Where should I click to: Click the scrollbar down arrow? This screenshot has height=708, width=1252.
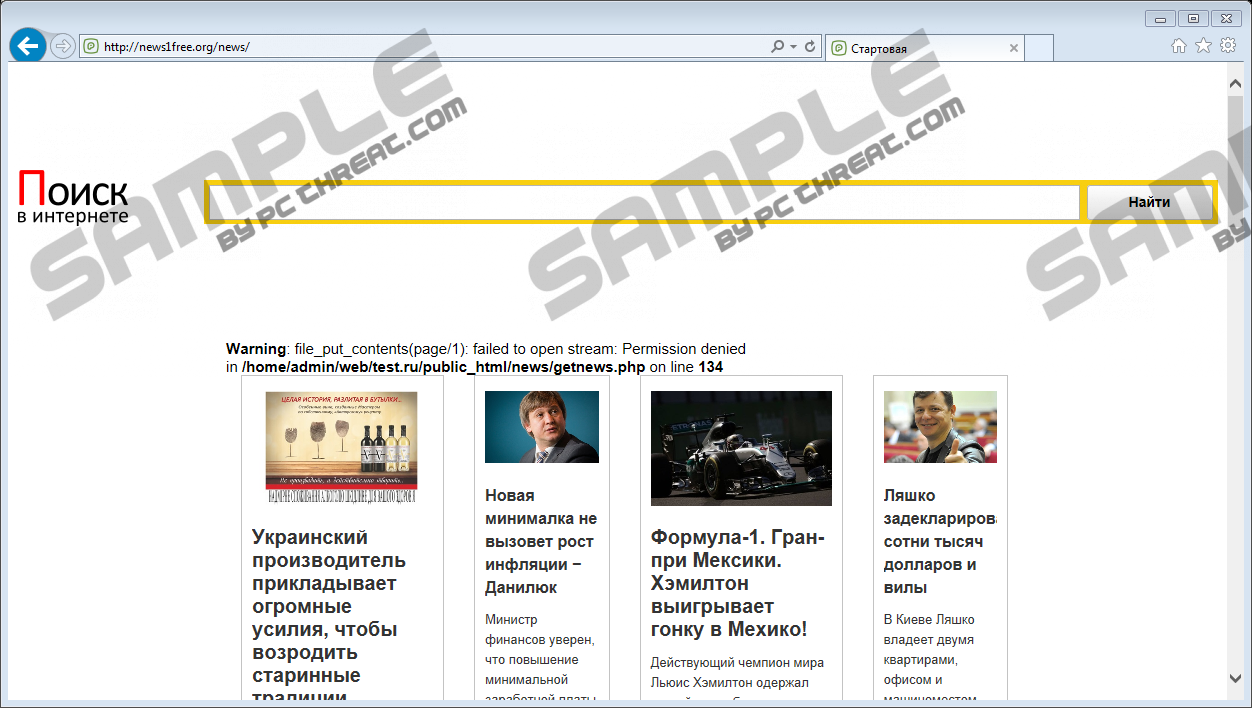click(x=1235, y=679)
